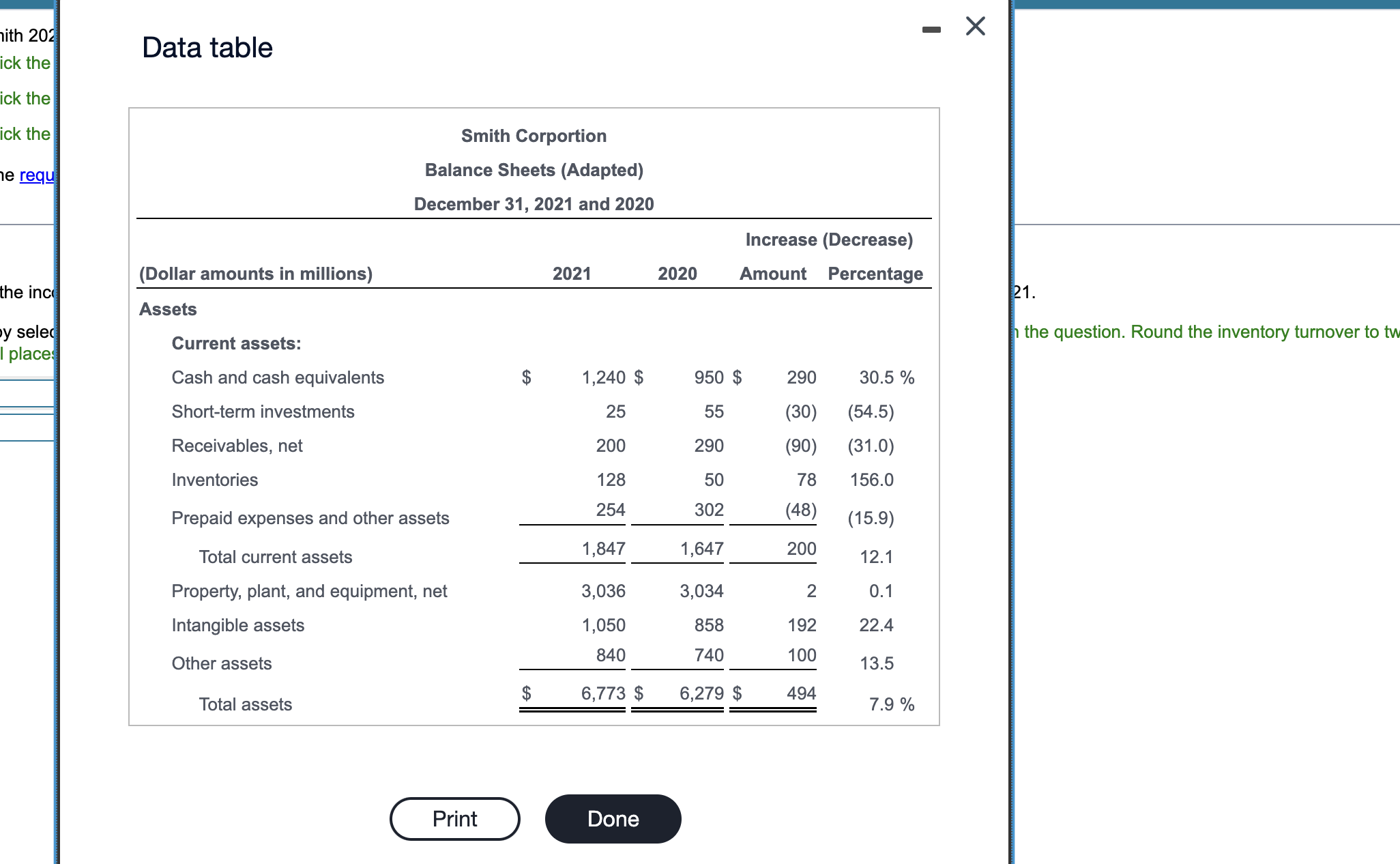The width and height of the screenshot is (1400, 864).
Task: Click the 494 total assets increase amount
Action: pos(801,693)
